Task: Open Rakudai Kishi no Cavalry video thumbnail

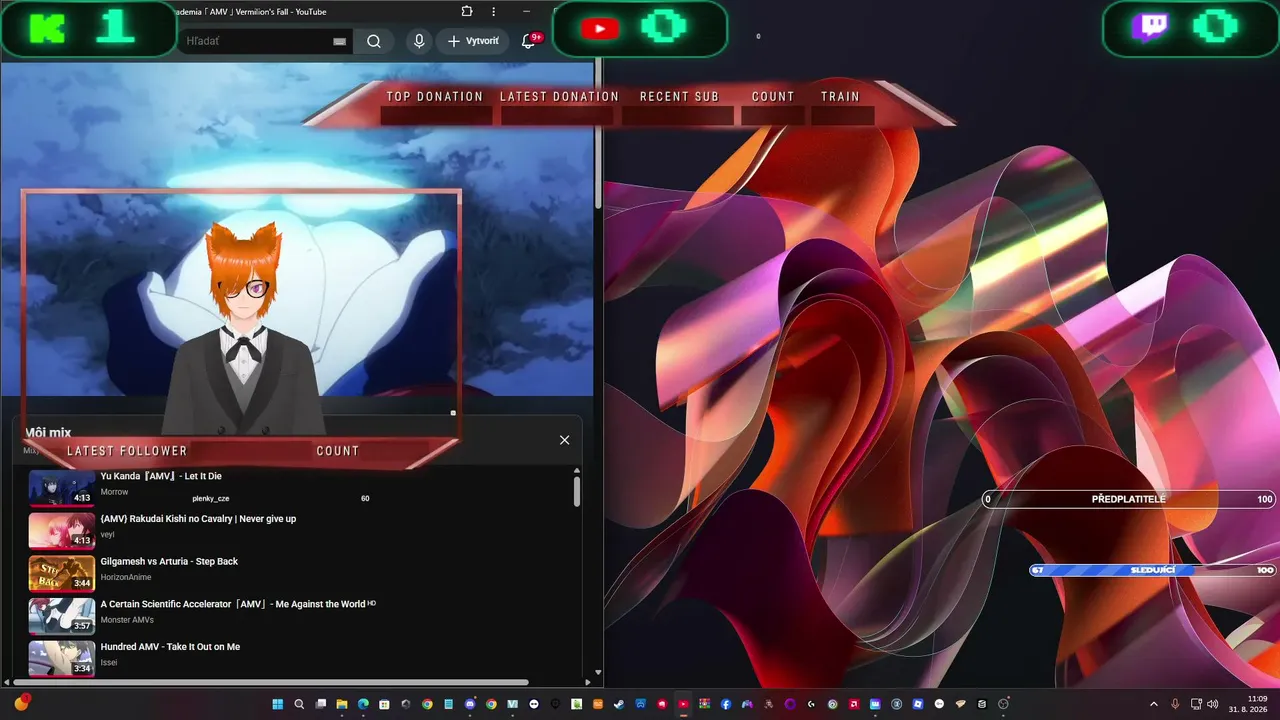Action: (62, 531)
